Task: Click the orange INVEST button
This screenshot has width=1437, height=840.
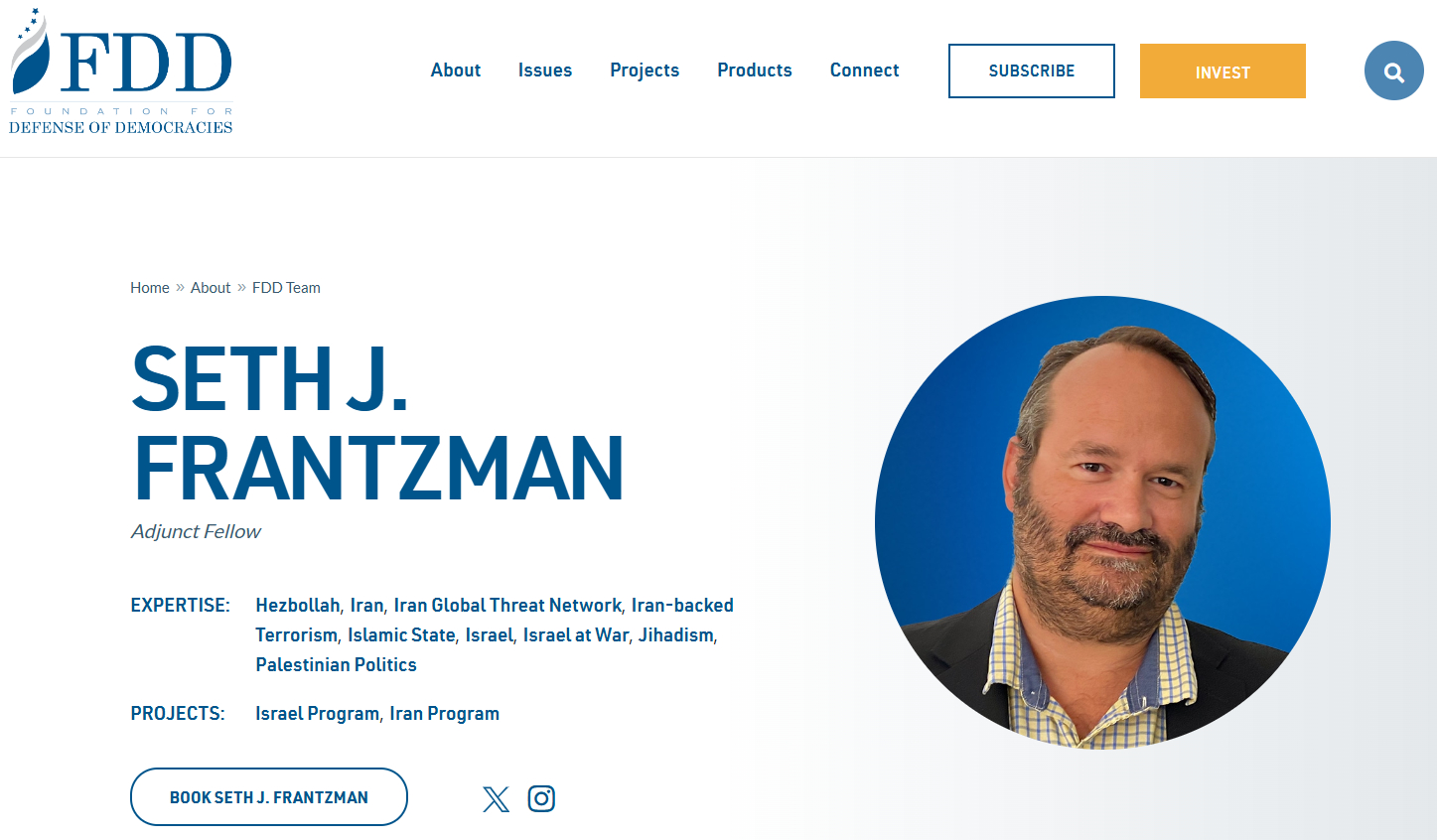Action: coord(1222,71)
